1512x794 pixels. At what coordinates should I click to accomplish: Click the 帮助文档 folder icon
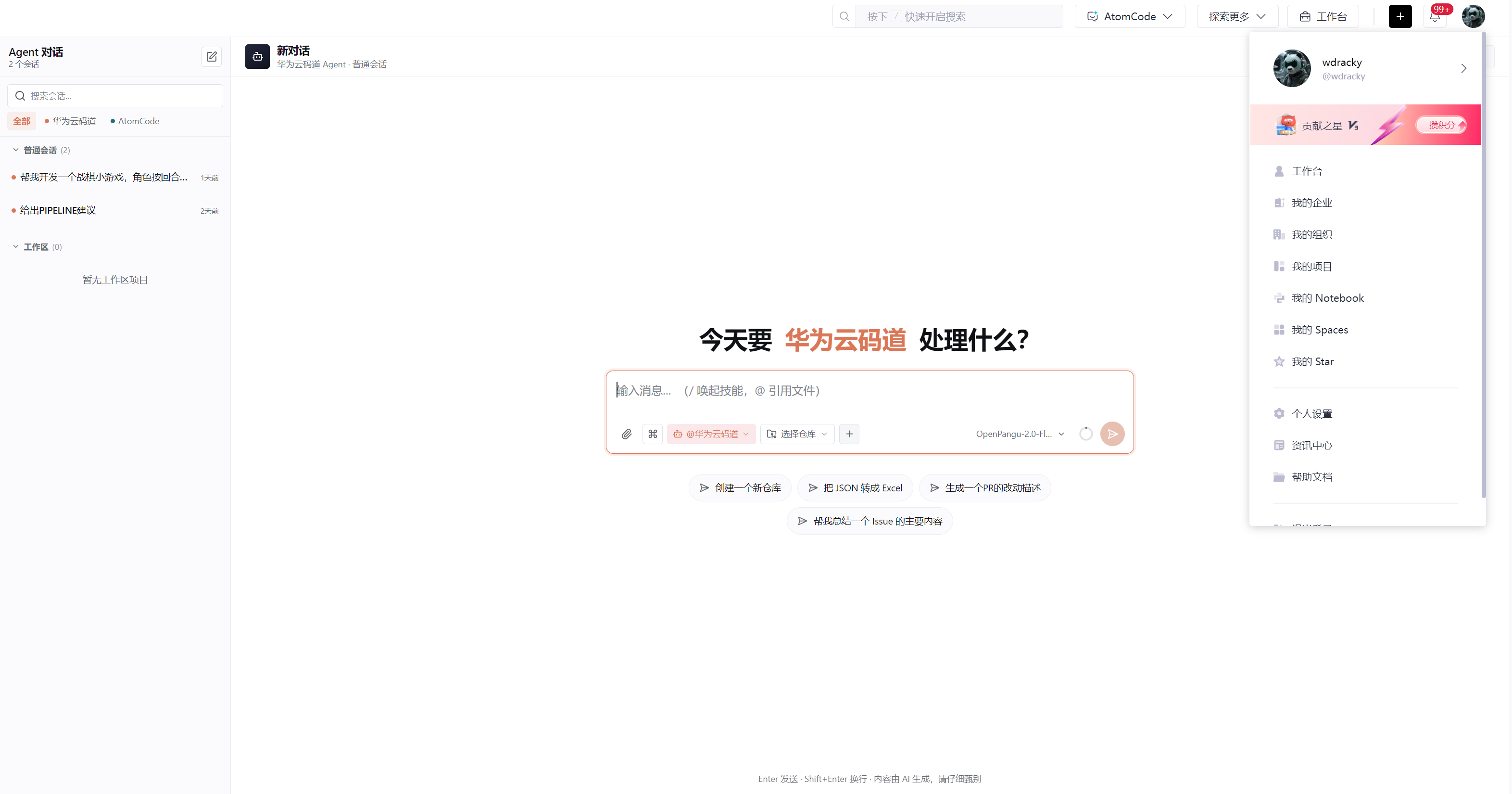pyautogui.click(x=1278, y=477)
